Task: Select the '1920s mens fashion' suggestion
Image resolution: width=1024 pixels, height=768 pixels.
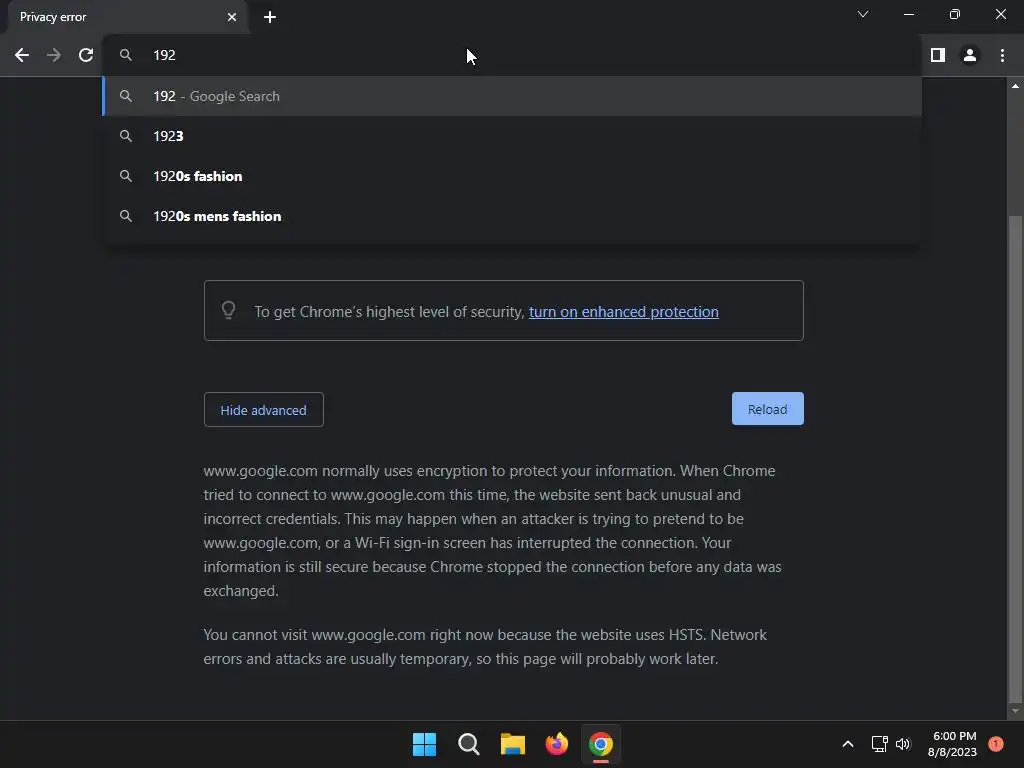Action: (x=512, y=216)
